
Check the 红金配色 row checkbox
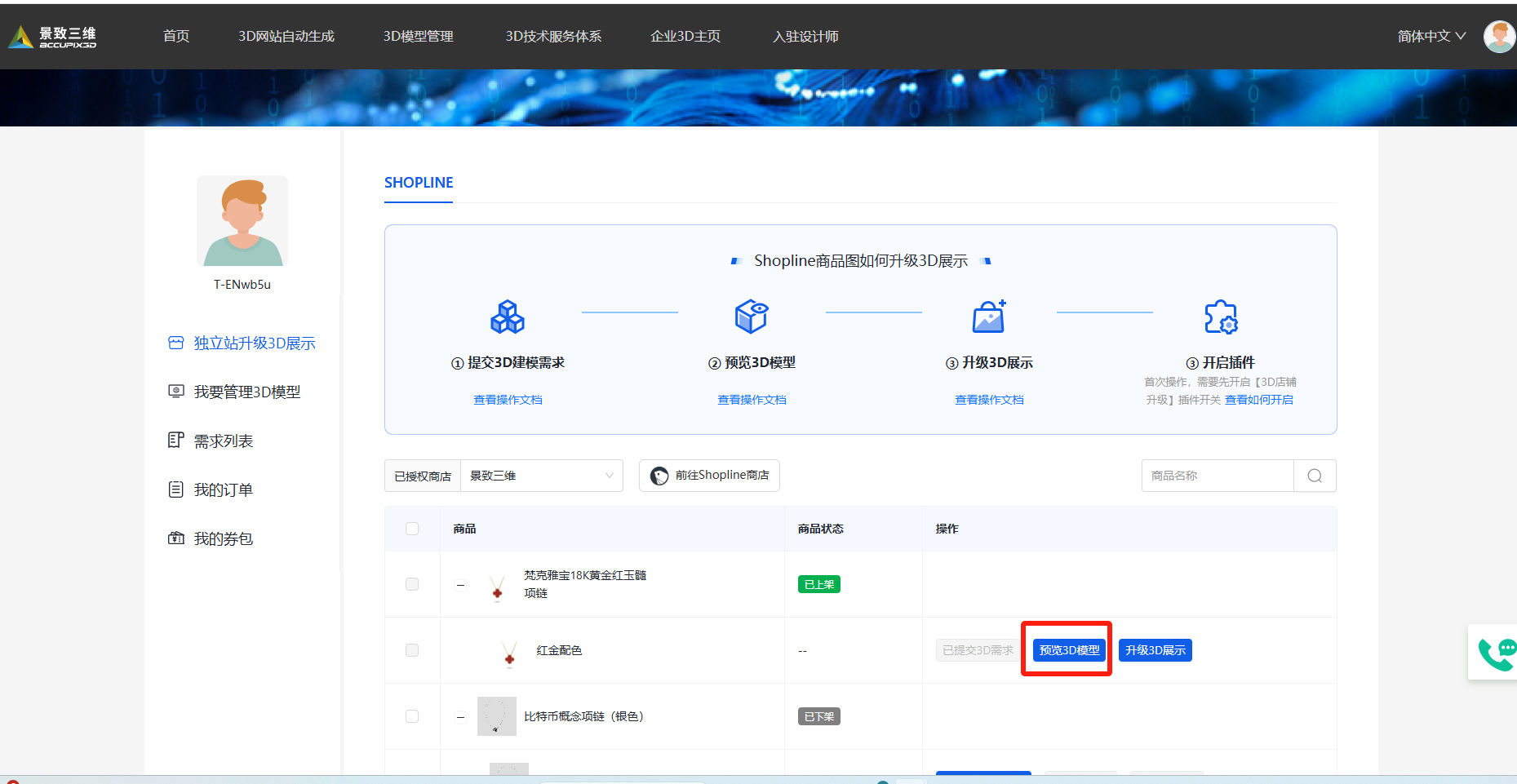click(x=412, y=650)
